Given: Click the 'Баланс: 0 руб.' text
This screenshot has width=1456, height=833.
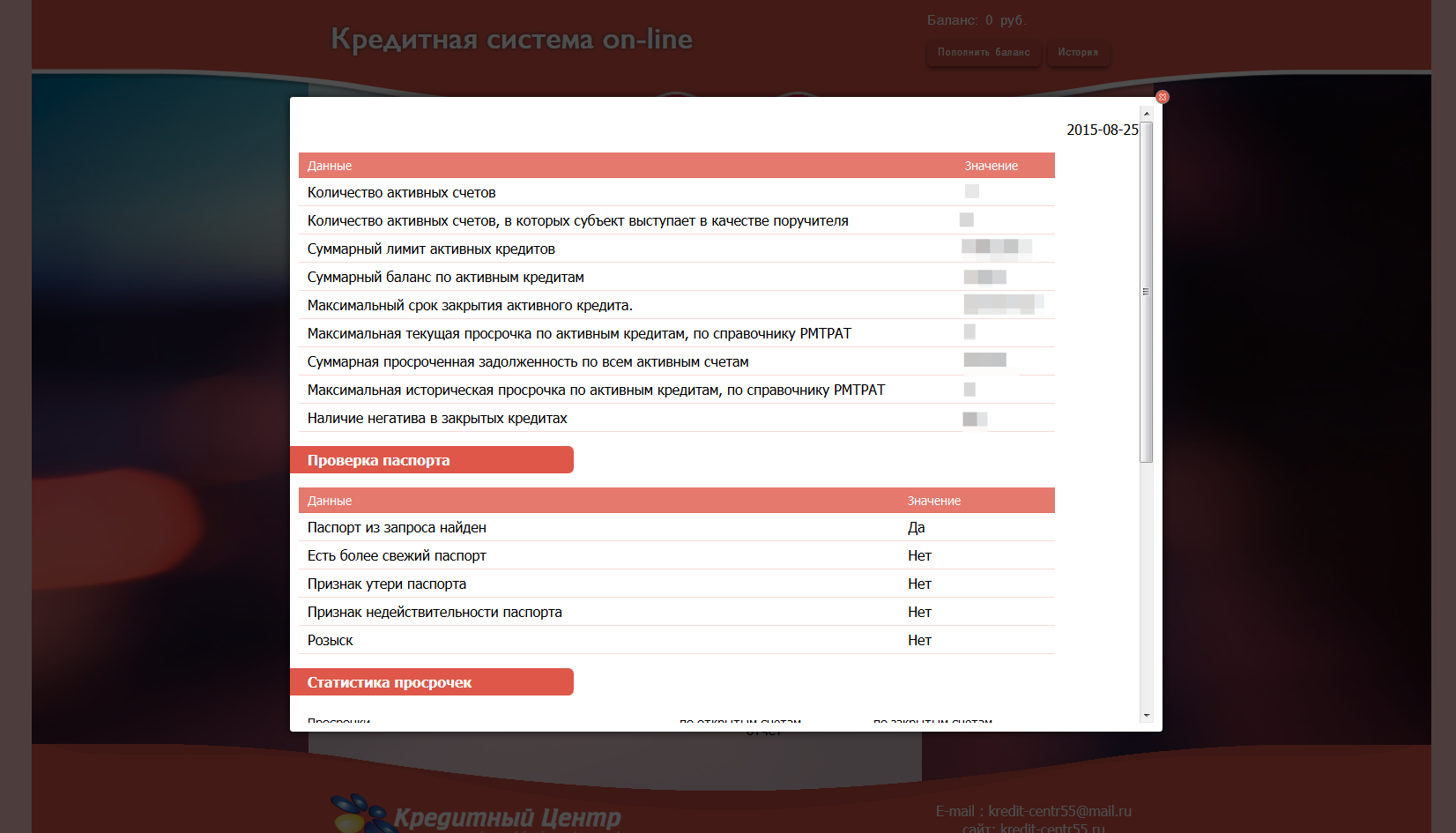Looking at the screenshot, I should tap(977, 20).
